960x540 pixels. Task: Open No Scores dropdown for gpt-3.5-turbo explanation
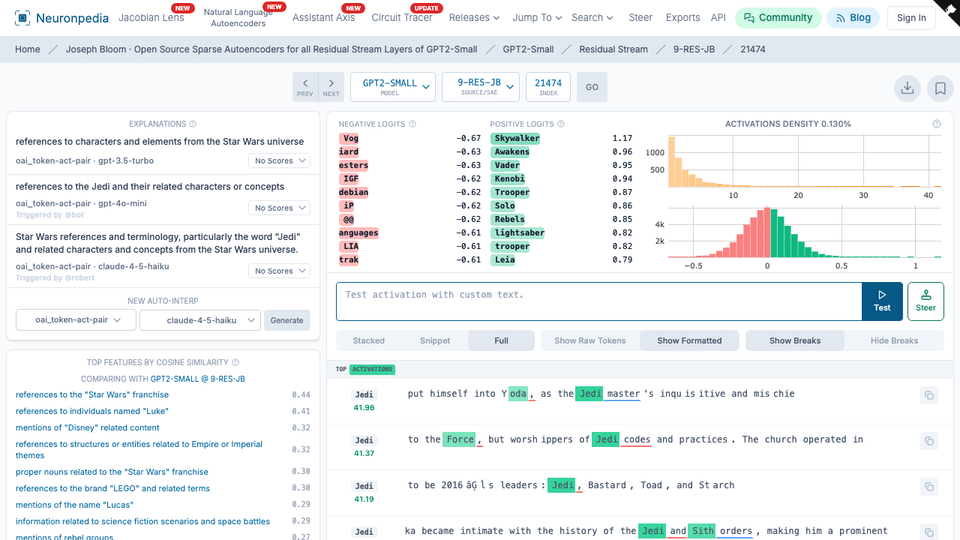coord(279,160)
